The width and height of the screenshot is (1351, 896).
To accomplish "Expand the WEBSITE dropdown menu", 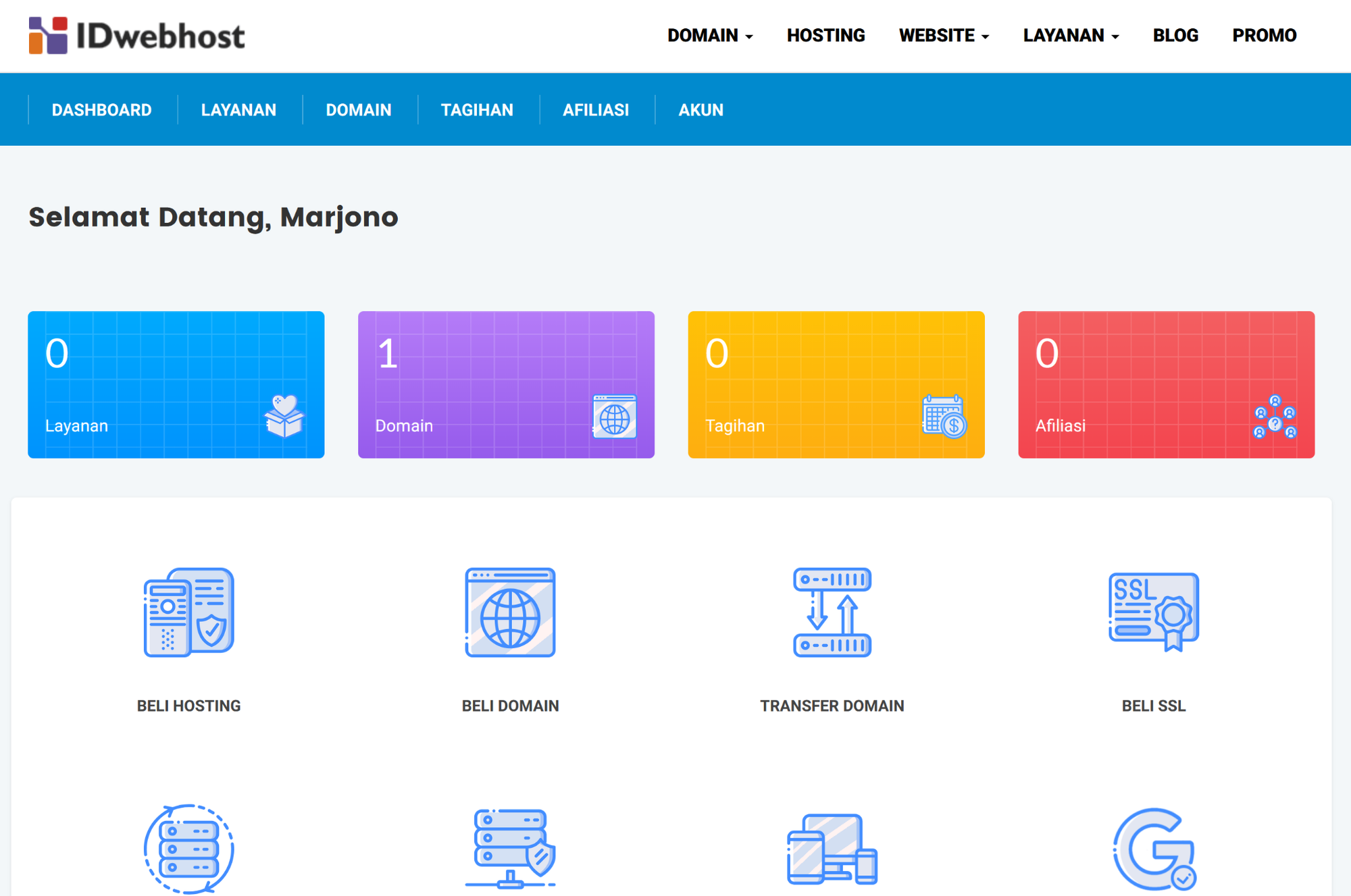I will [944, 35].
